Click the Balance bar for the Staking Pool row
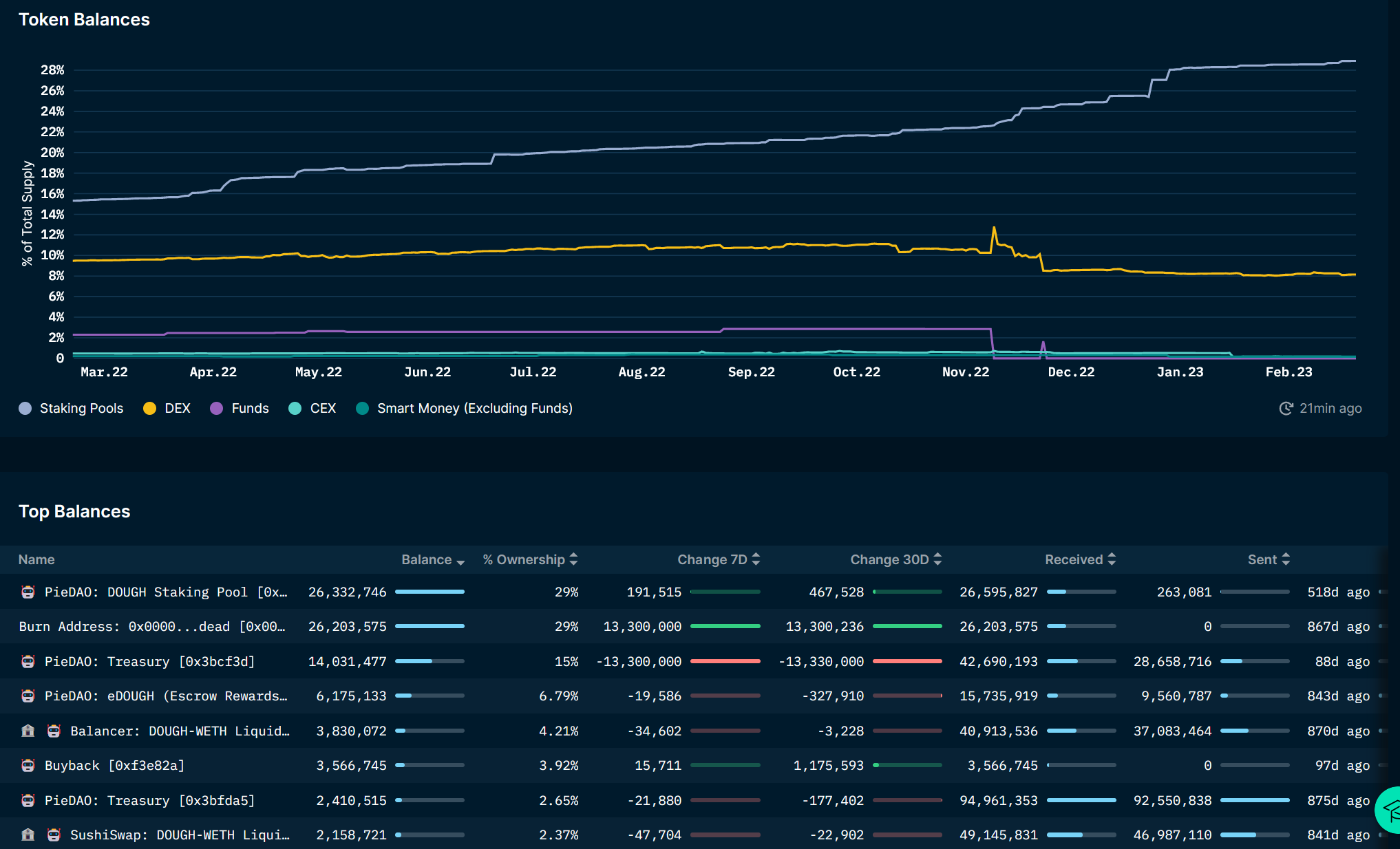Image resolution: width=1400 pixels, height=849 pixels. pos(429,592)
